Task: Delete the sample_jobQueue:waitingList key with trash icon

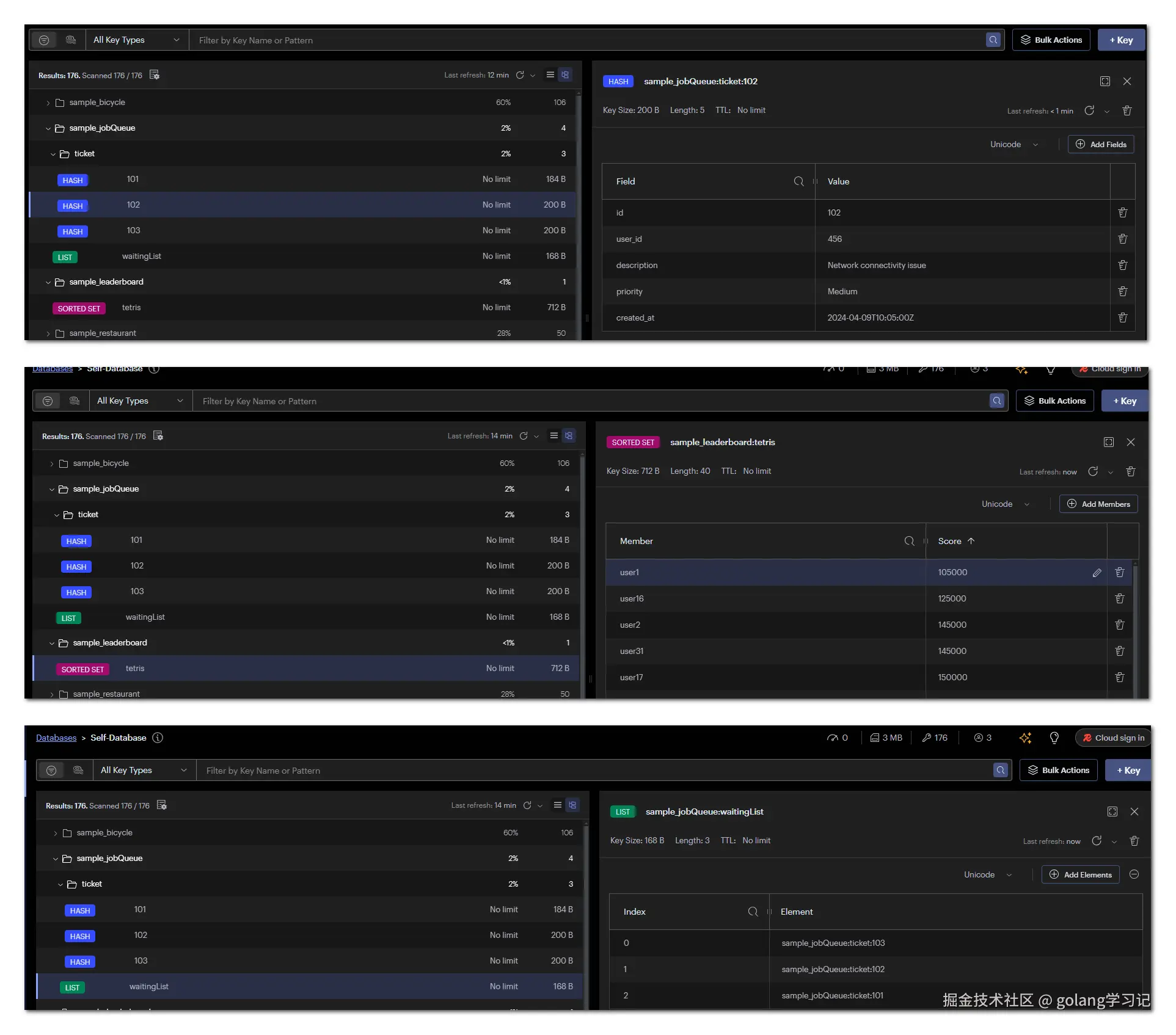Action: click(x=1134, y=841)
